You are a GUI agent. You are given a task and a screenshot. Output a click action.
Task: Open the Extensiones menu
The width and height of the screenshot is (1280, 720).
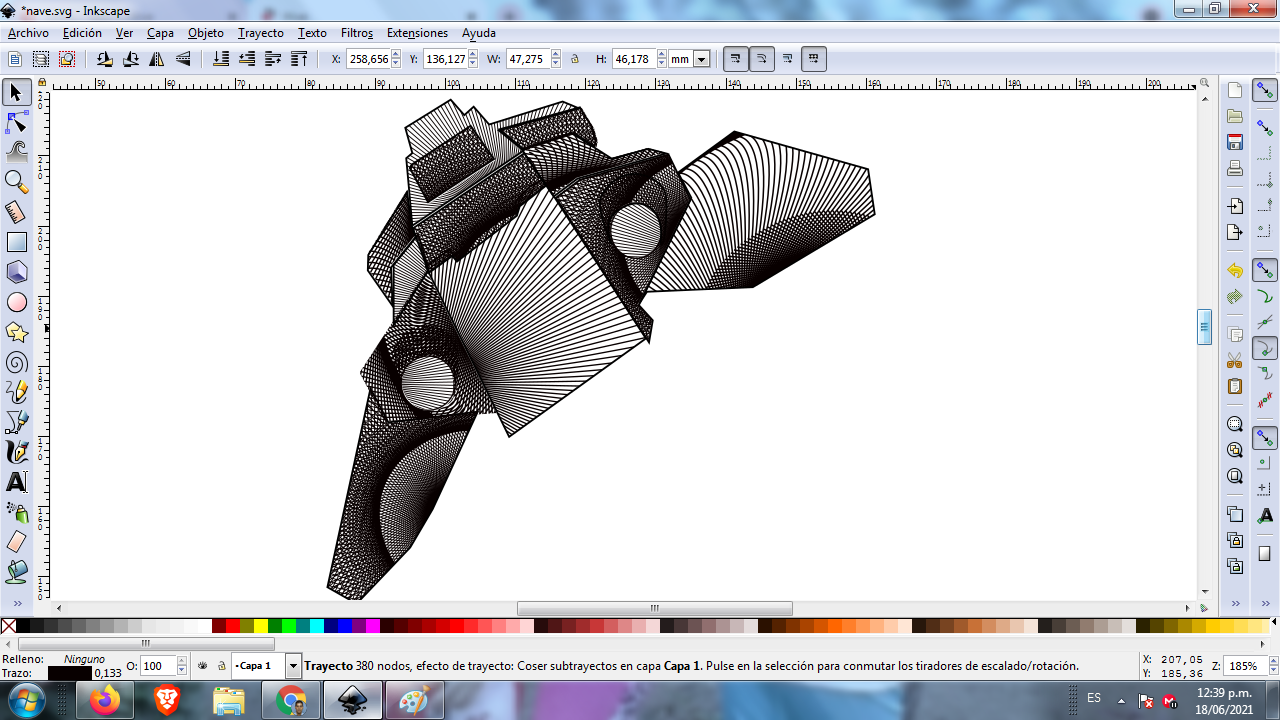(x=418, y=33)
